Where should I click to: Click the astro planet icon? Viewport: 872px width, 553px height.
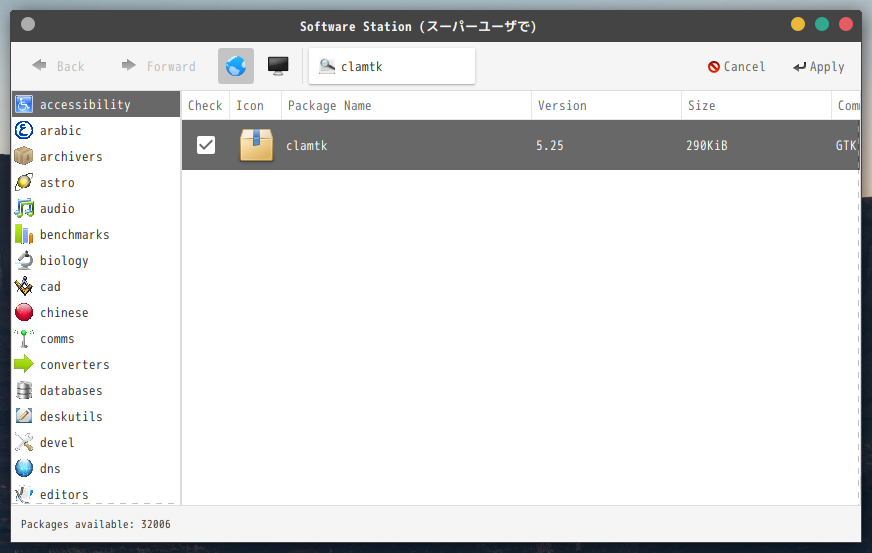(x=24, y=182)
